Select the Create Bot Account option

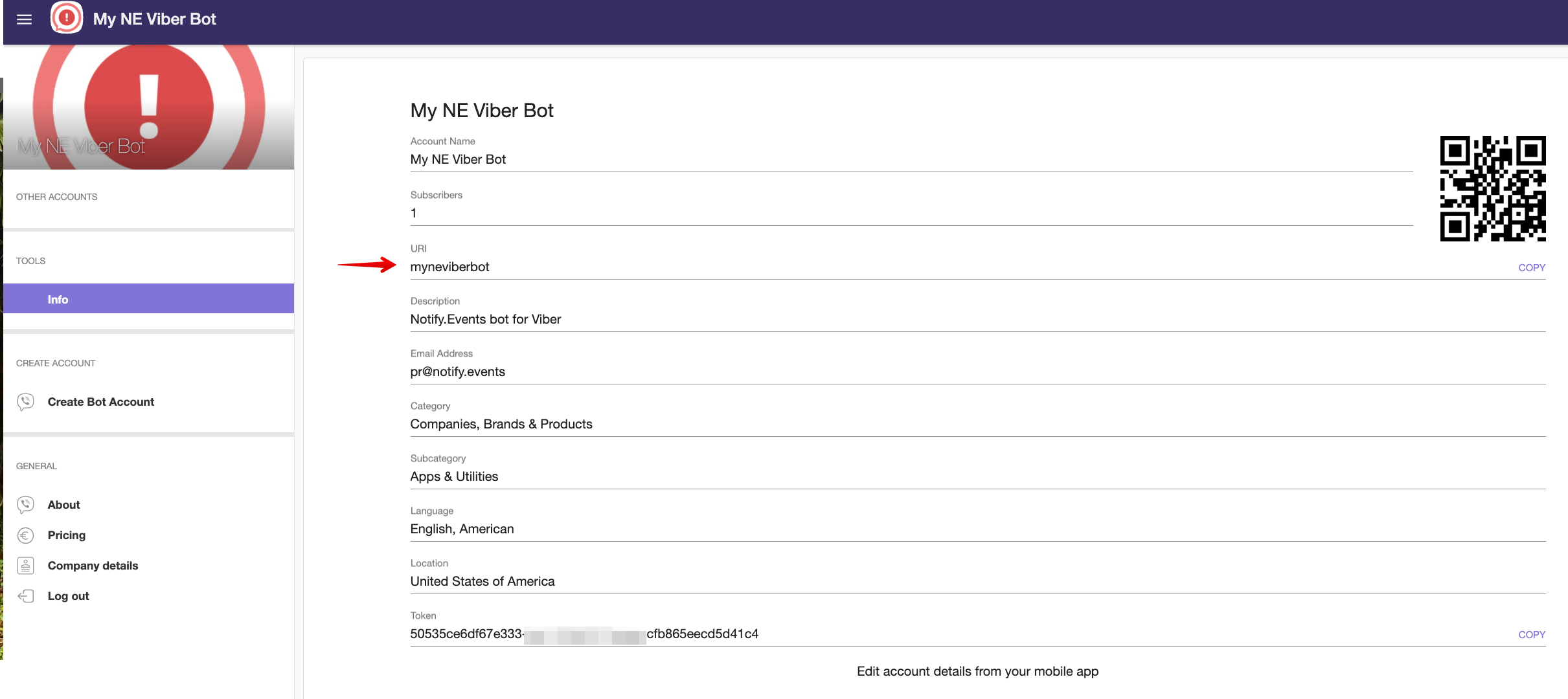pos(100,401)
